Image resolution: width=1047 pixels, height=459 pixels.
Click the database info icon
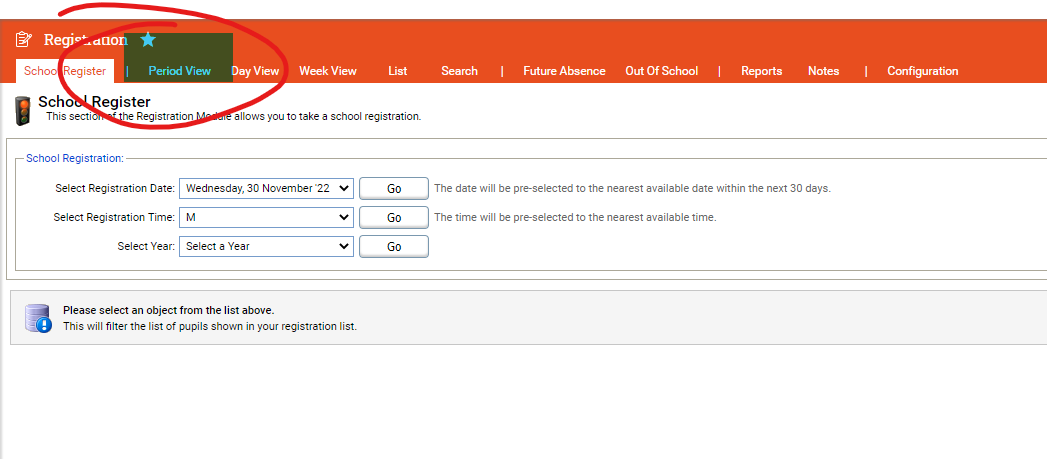38,318
